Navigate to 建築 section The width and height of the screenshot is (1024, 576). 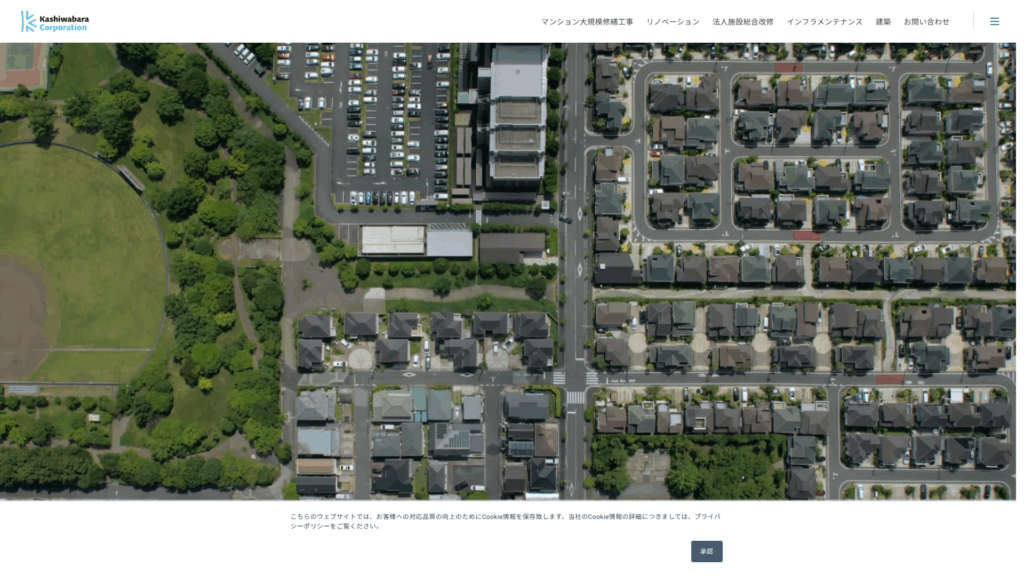(x=883, y=22)
